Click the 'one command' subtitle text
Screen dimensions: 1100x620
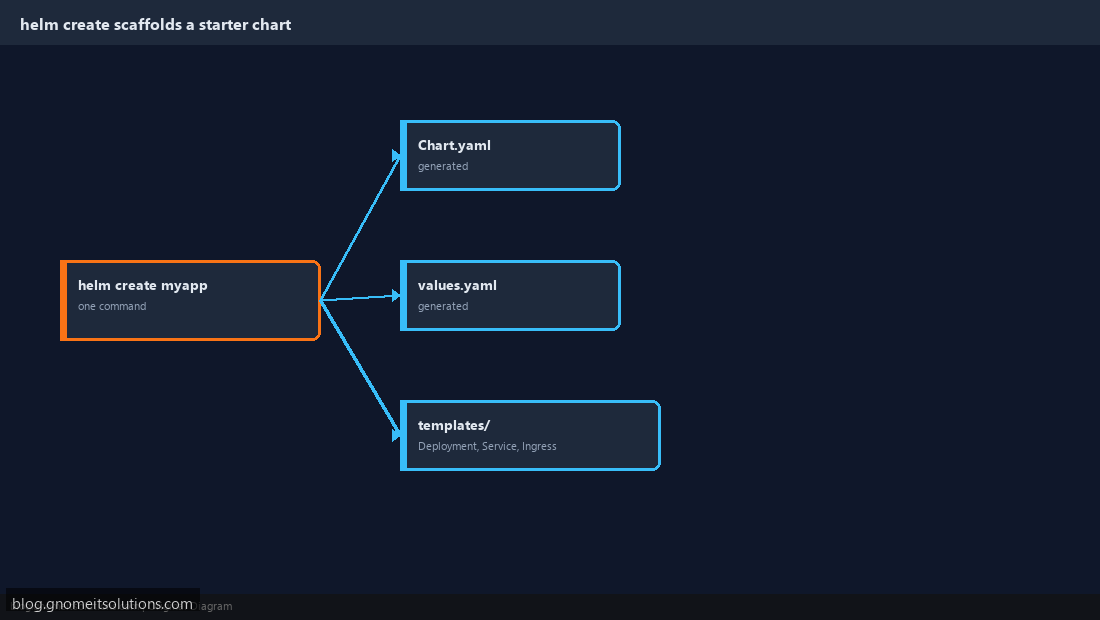tap(112, 306)
